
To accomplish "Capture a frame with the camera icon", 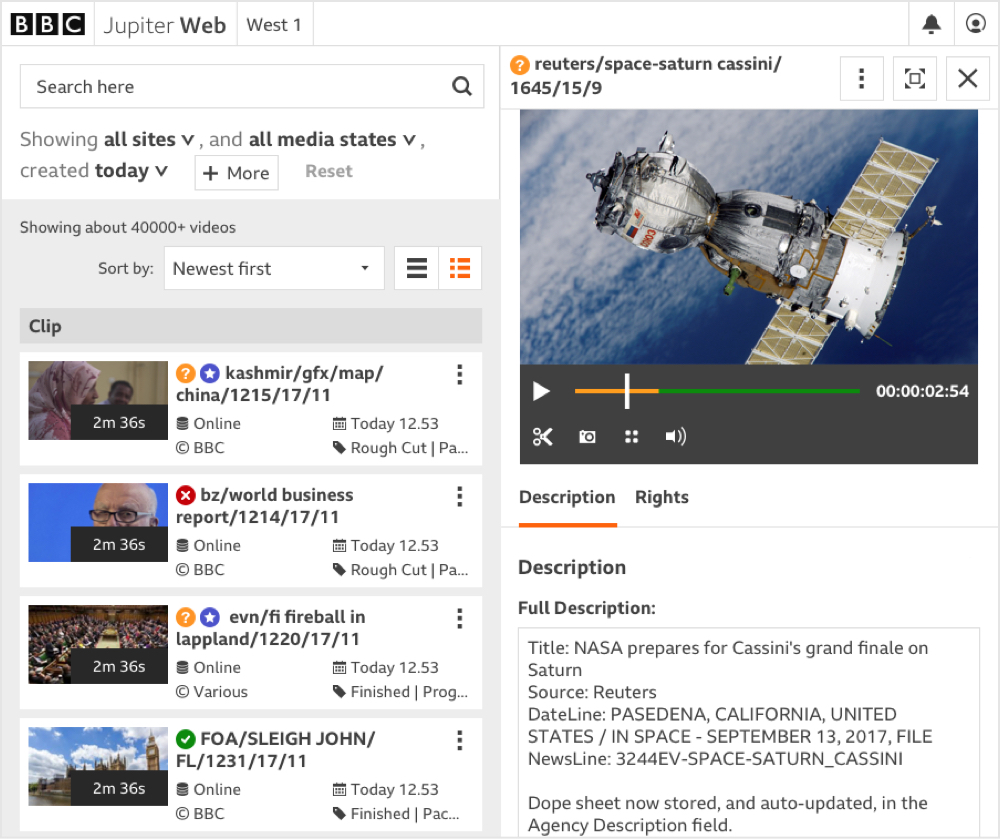I will point(587,436).
